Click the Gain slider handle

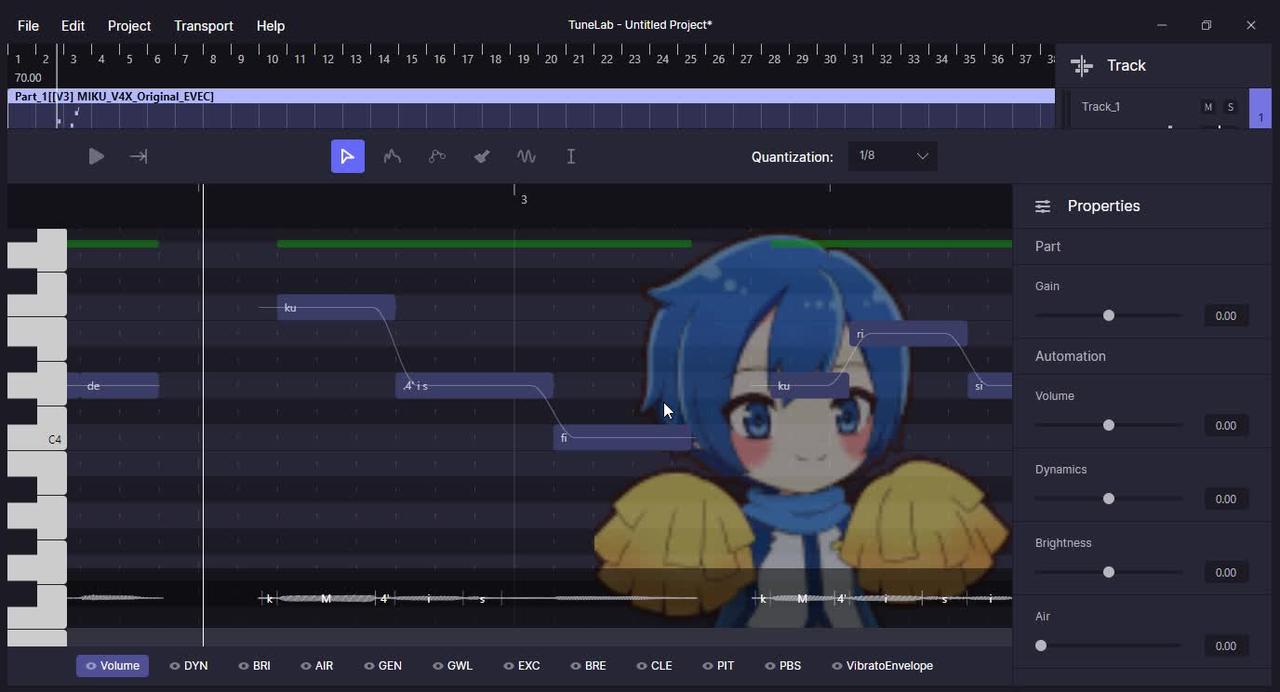click(1108, 315)
